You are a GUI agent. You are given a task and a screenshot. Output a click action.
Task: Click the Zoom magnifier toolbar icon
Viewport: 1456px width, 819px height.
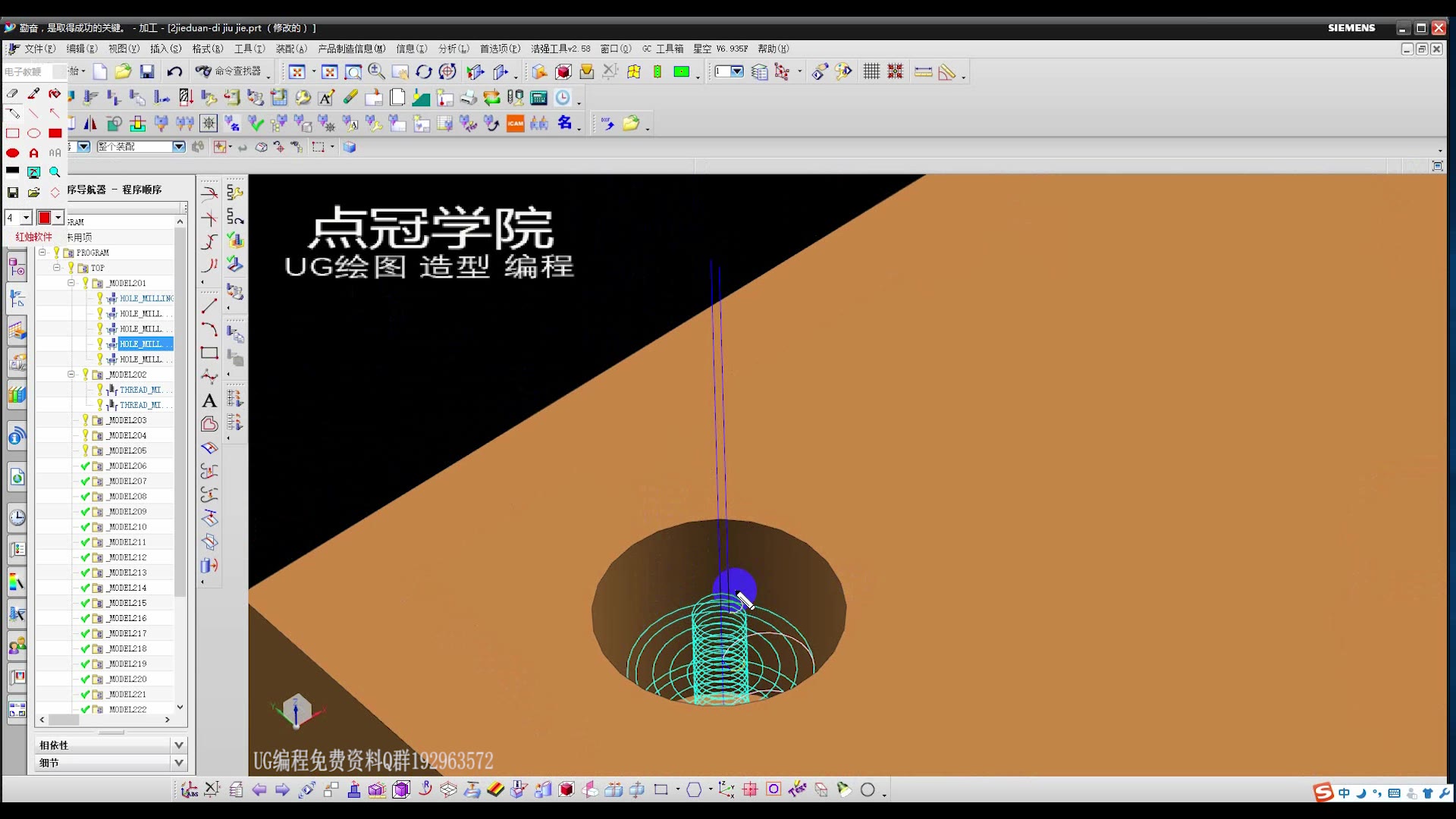[376, 71]
